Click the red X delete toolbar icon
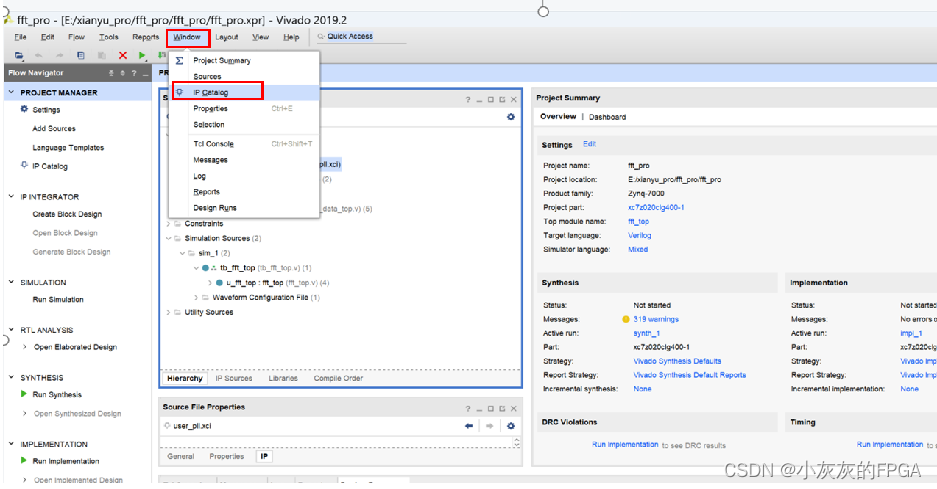 click(x=123, y=56)
